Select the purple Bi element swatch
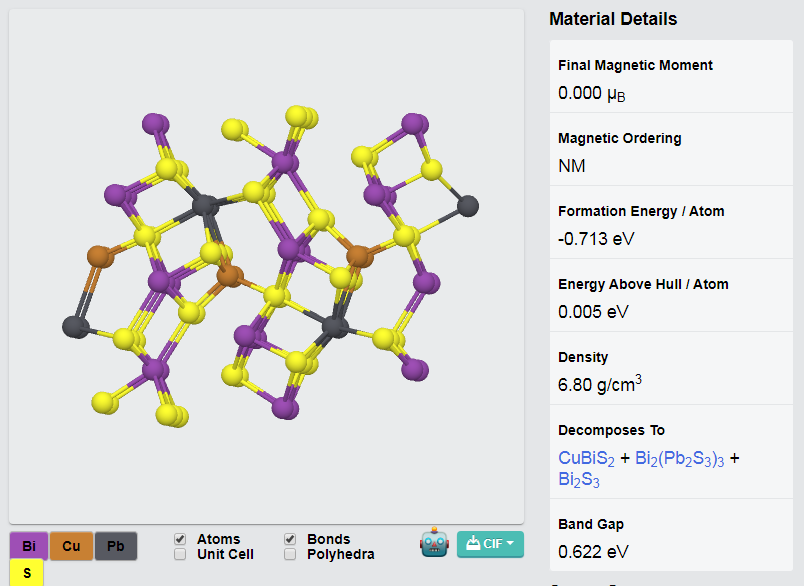The width and height of the screenshot is (804, 586). click(29, 546)
